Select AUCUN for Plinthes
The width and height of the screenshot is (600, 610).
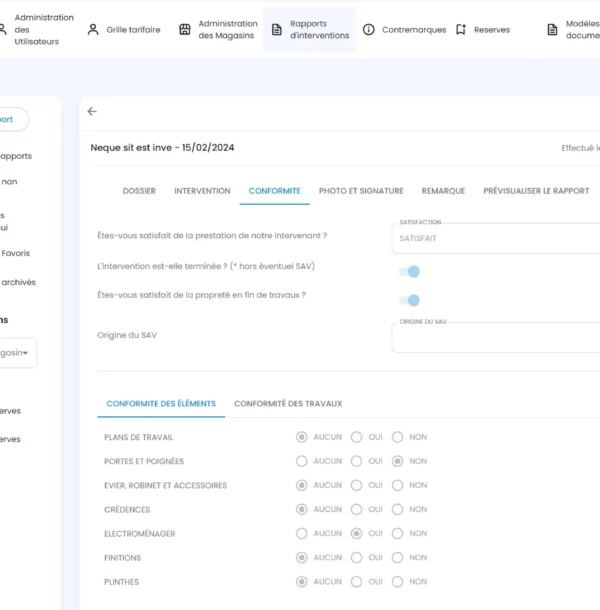coord(302,582)
